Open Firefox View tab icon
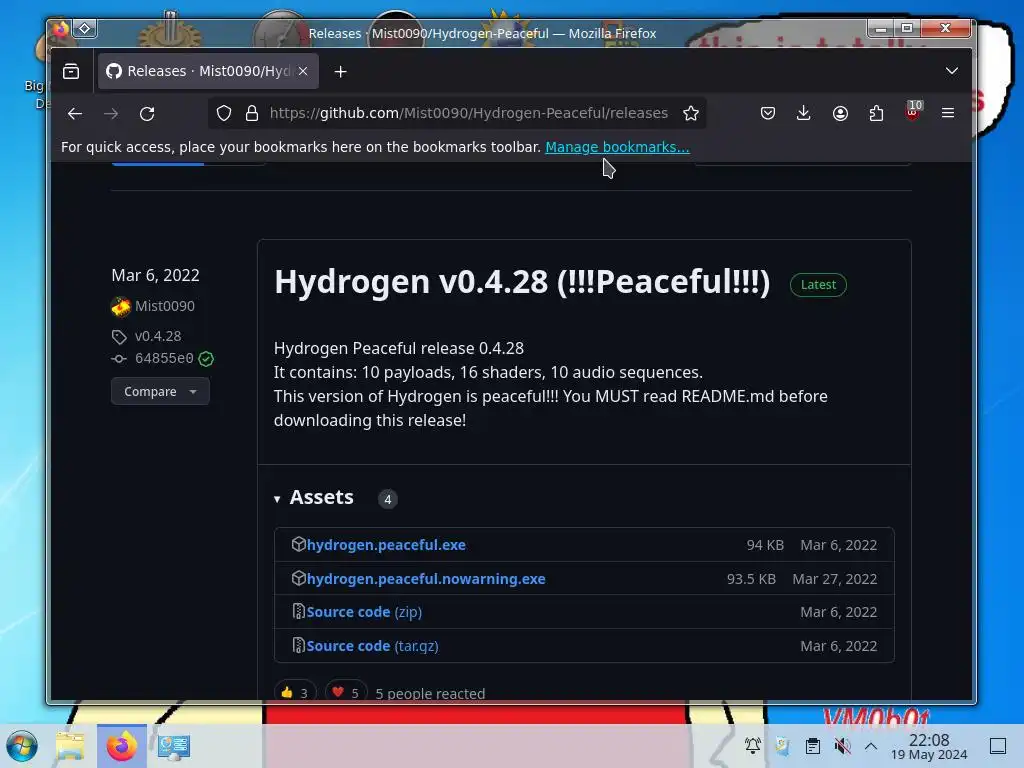Image resolution: width=1024 pixels, height=768 pixels. (x=71, y=71)
